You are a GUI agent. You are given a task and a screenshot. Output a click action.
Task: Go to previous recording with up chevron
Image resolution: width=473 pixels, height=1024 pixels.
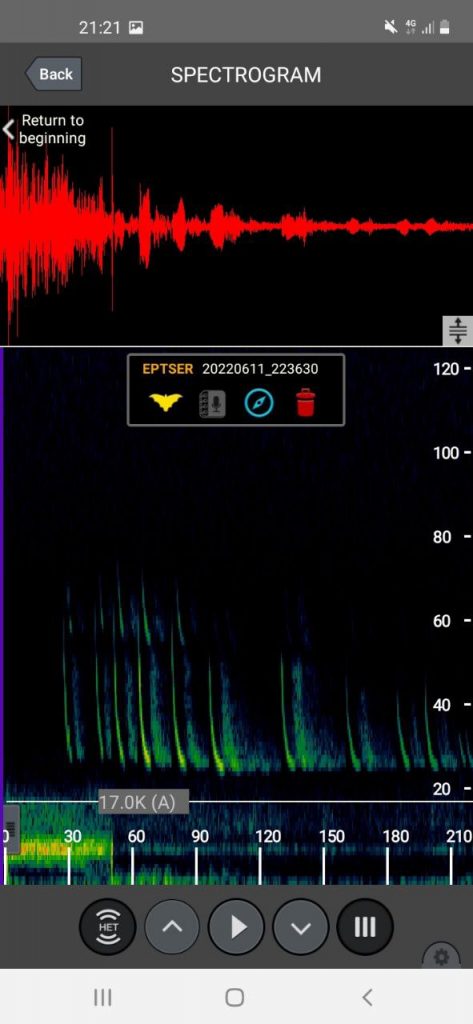pos(172,927)
